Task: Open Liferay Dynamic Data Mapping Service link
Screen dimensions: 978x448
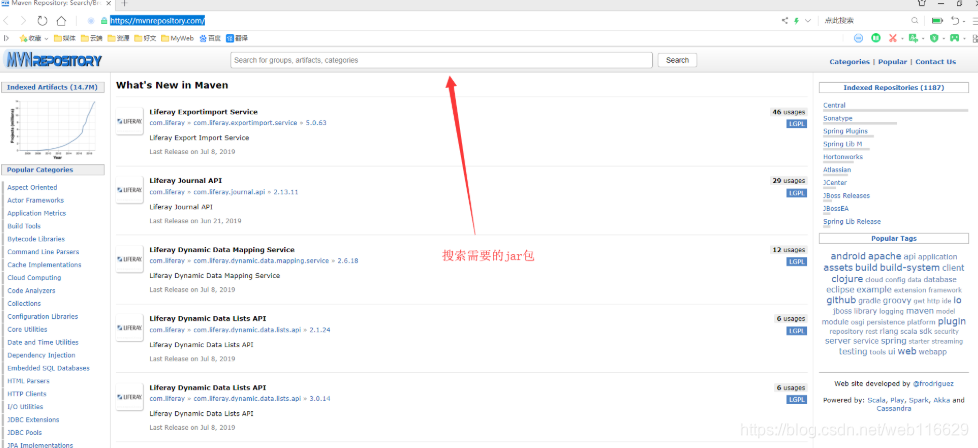Action: pos(222,250)
